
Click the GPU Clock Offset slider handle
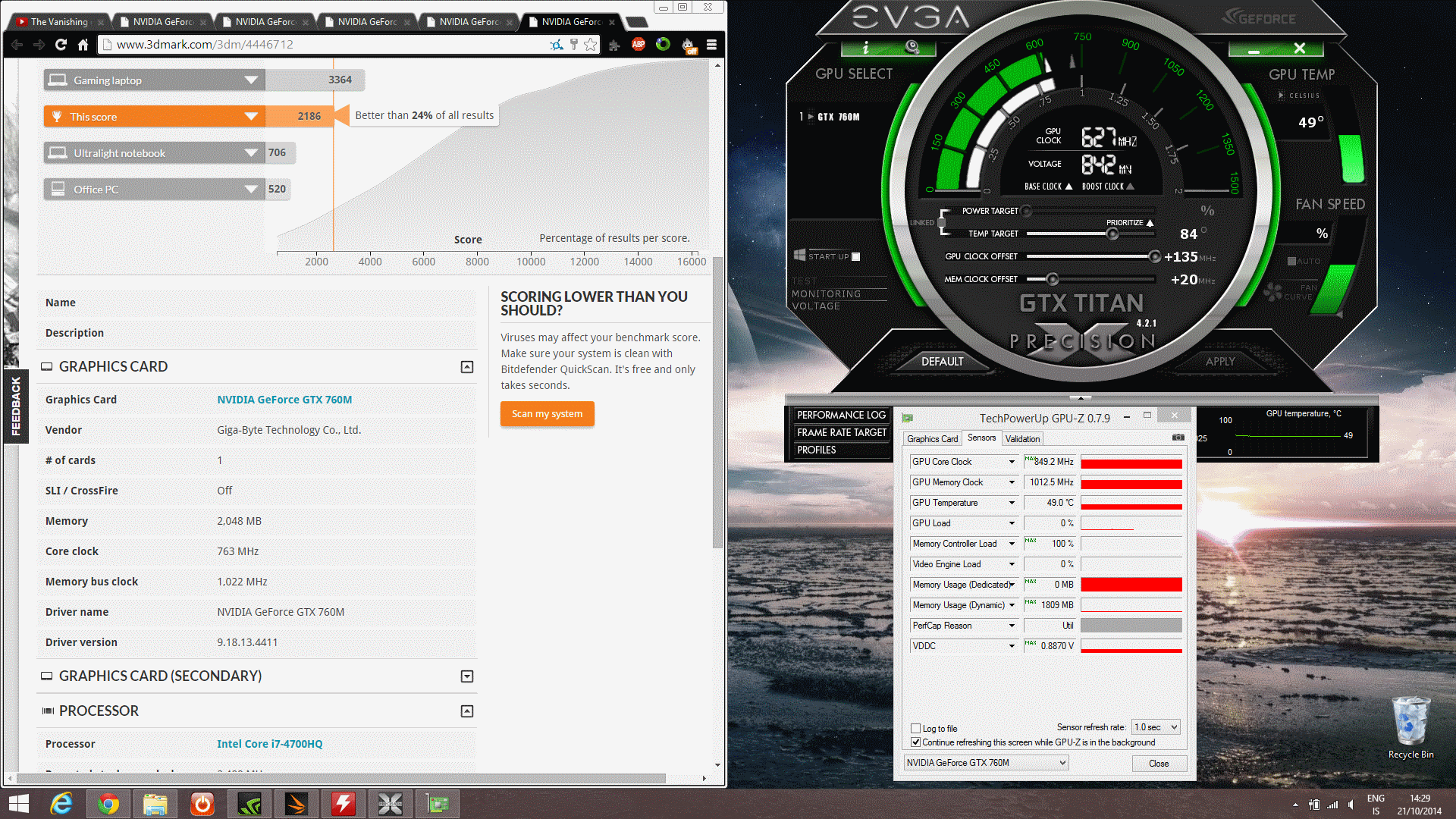1154,257
